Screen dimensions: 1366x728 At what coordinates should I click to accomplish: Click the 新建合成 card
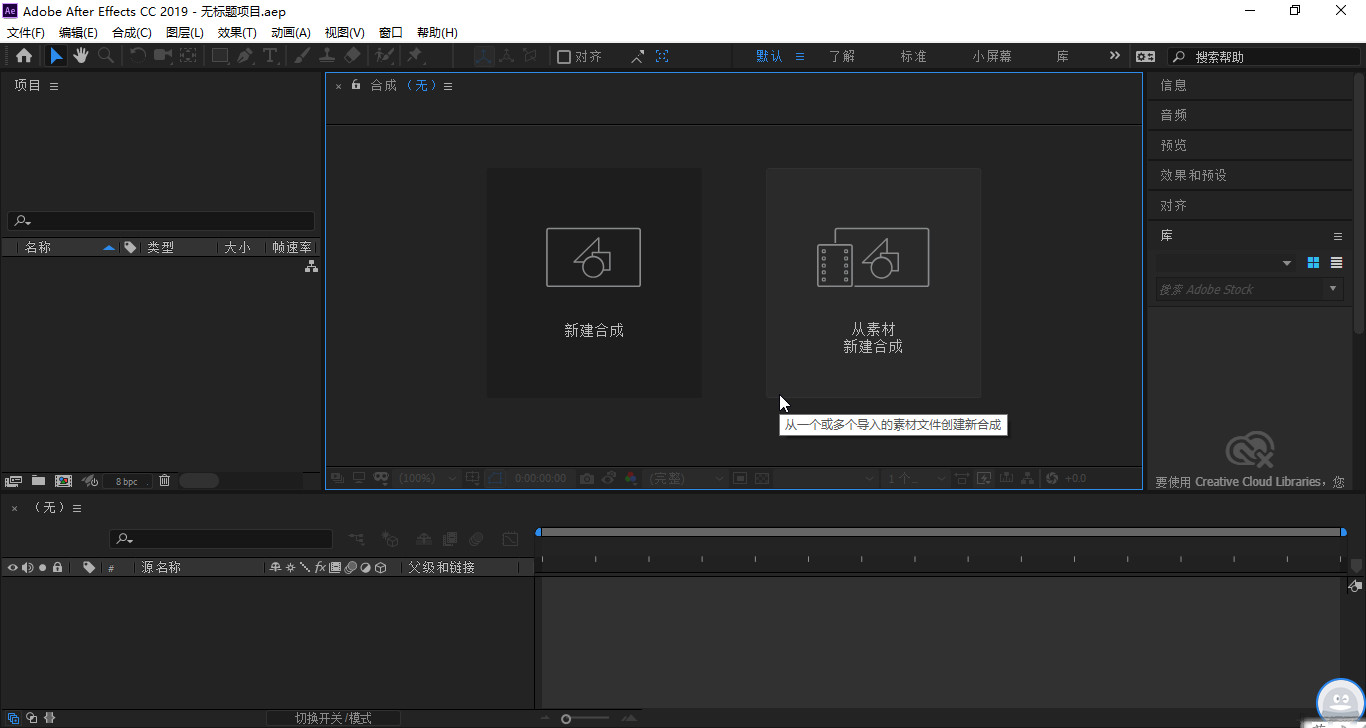click(x=594, y=283)
